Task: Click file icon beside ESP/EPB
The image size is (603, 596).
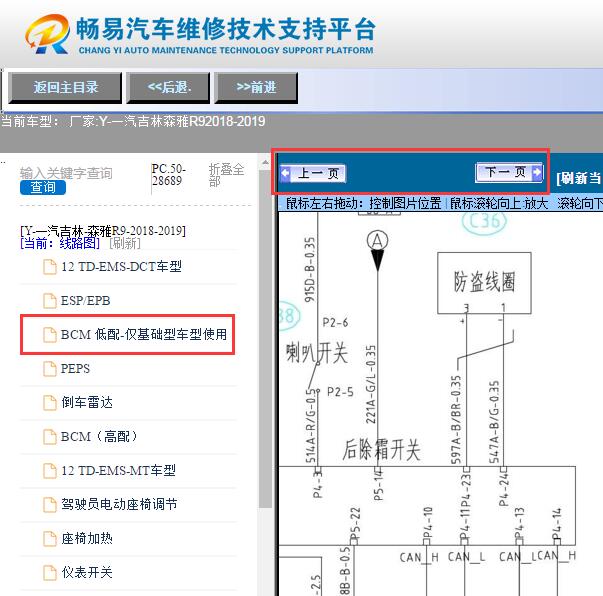Action: (50, 301)
